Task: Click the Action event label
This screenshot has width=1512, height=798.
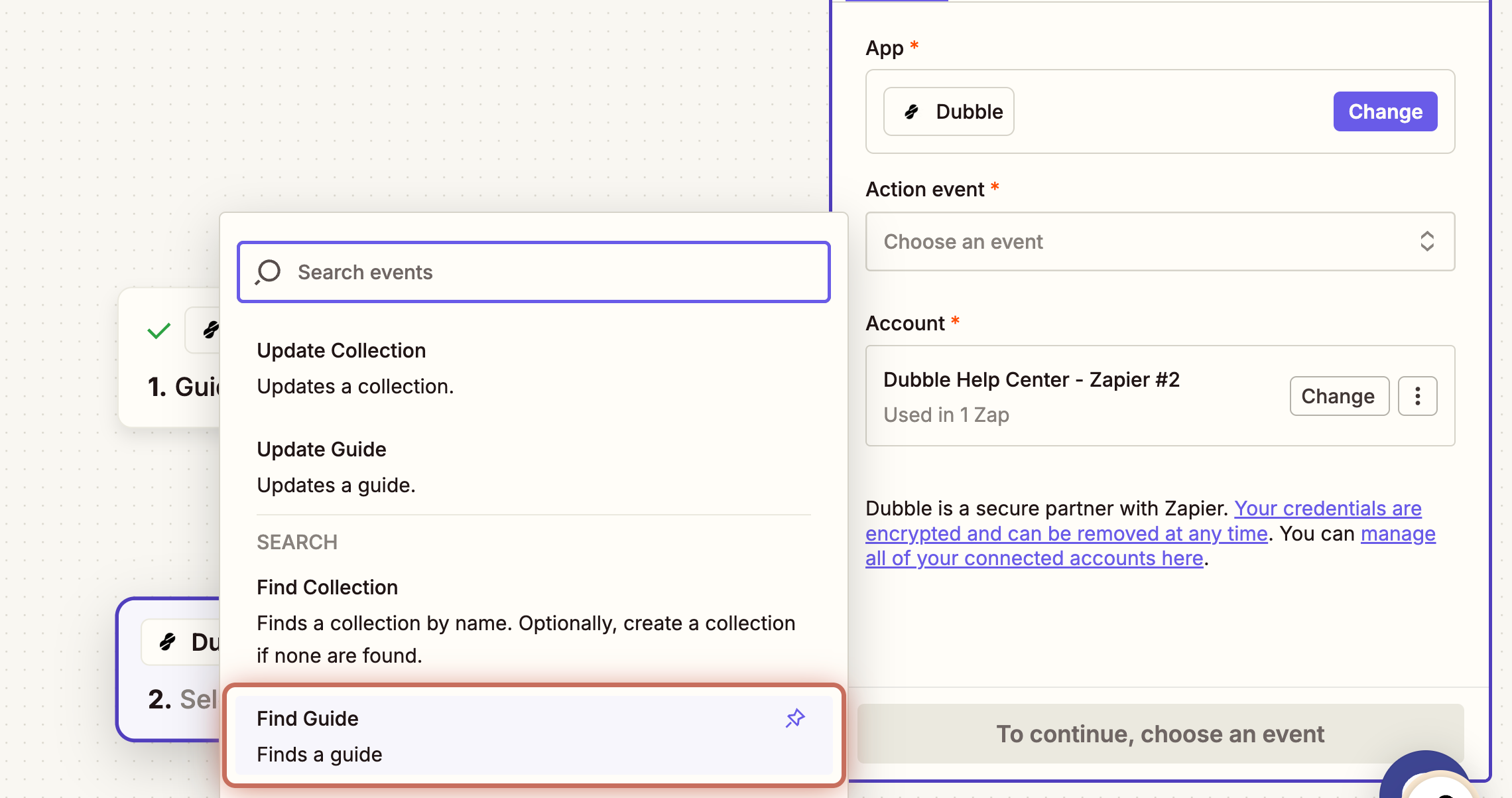Action: (x=924, y=190)
